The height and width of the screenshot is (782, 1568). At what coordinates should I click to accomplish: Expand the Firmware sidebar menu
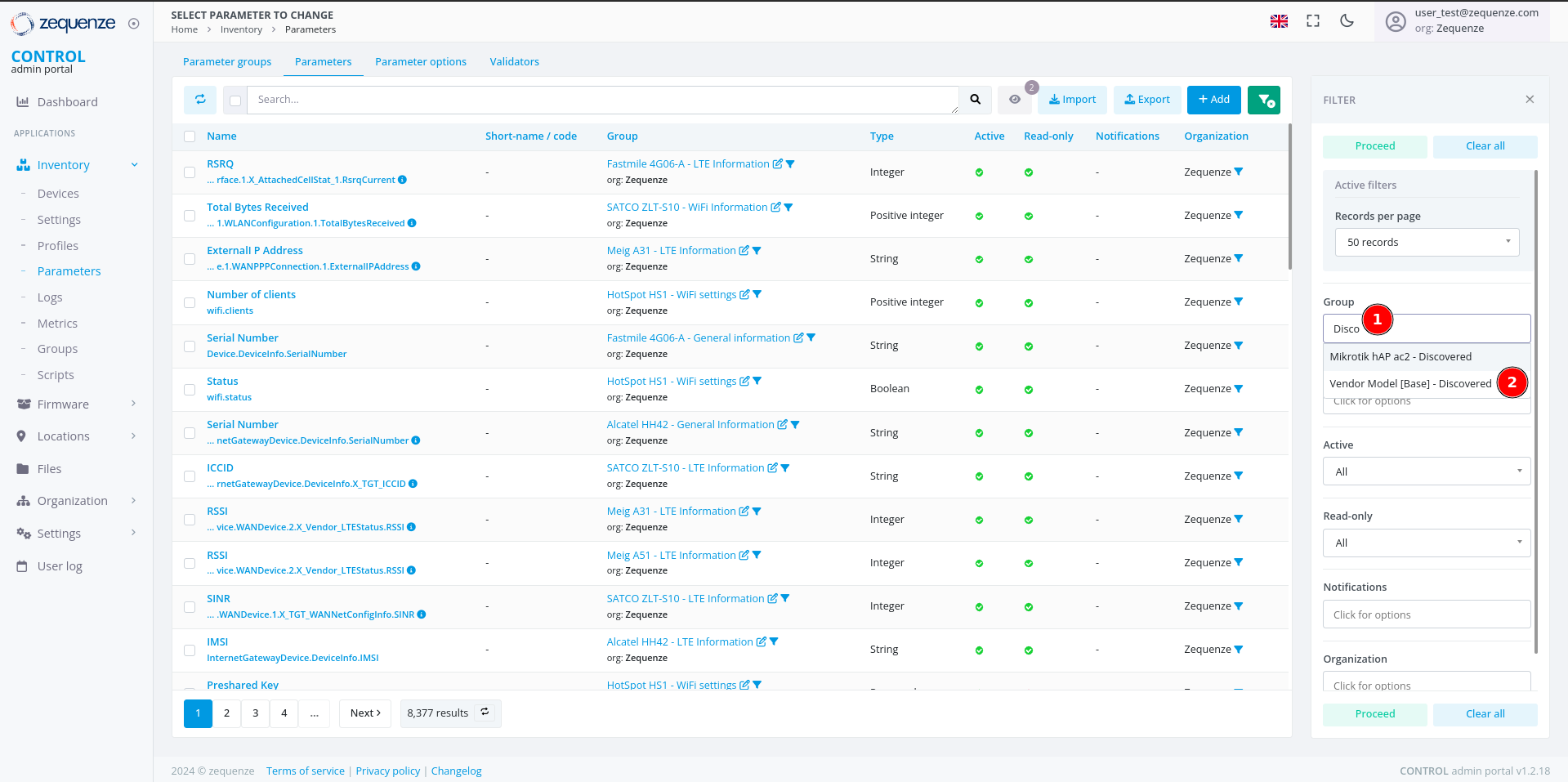pyautogui.click(x=76, y=404)
